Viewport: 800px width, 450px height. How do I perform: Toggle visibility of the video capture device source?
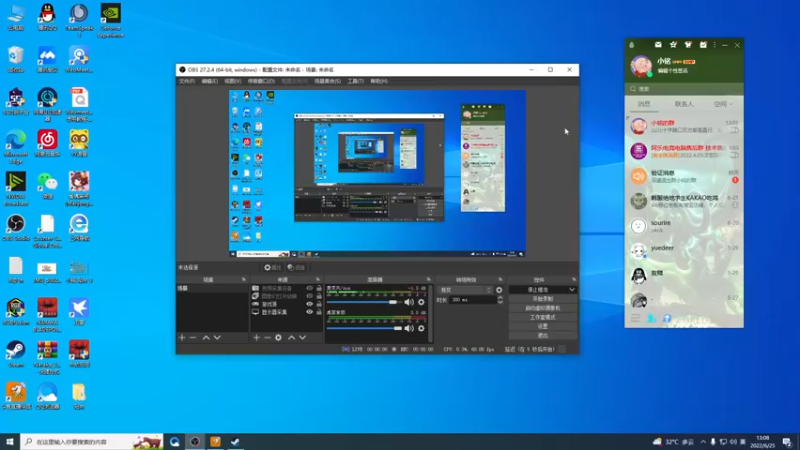point(309,288)
